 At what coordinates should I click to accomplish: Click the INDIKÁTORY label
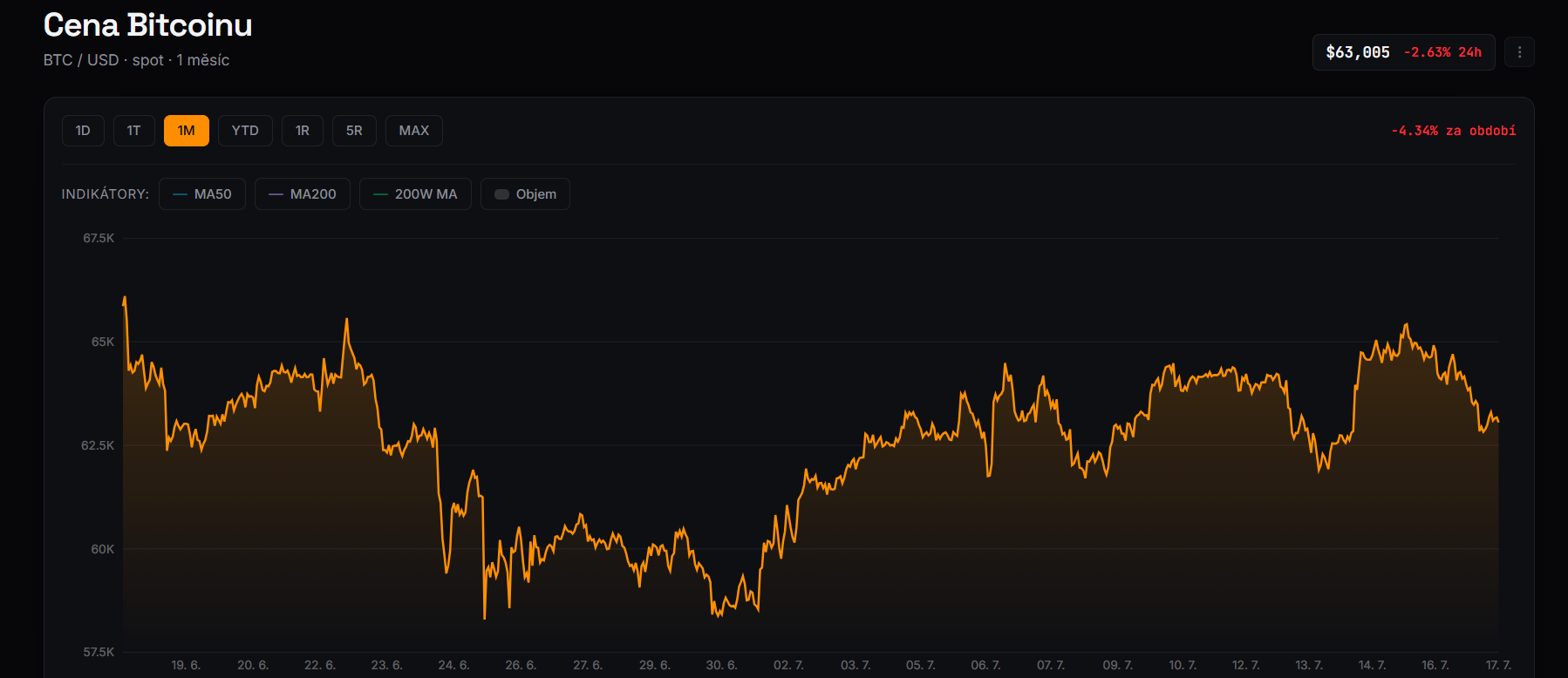click(106, 194)
